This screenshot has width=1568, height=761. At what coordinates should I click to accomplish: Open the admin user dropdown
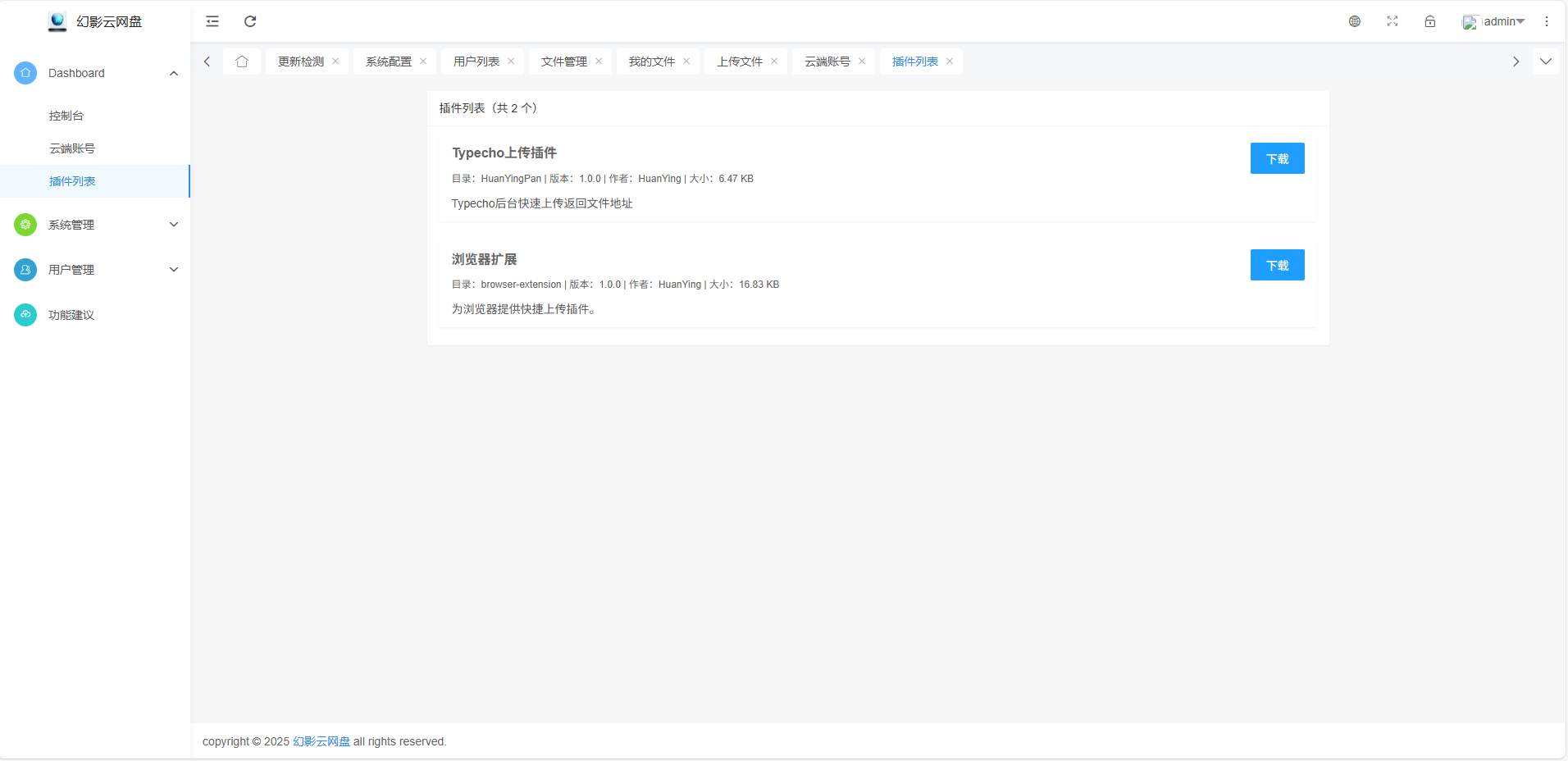[x=1494, y=21]
